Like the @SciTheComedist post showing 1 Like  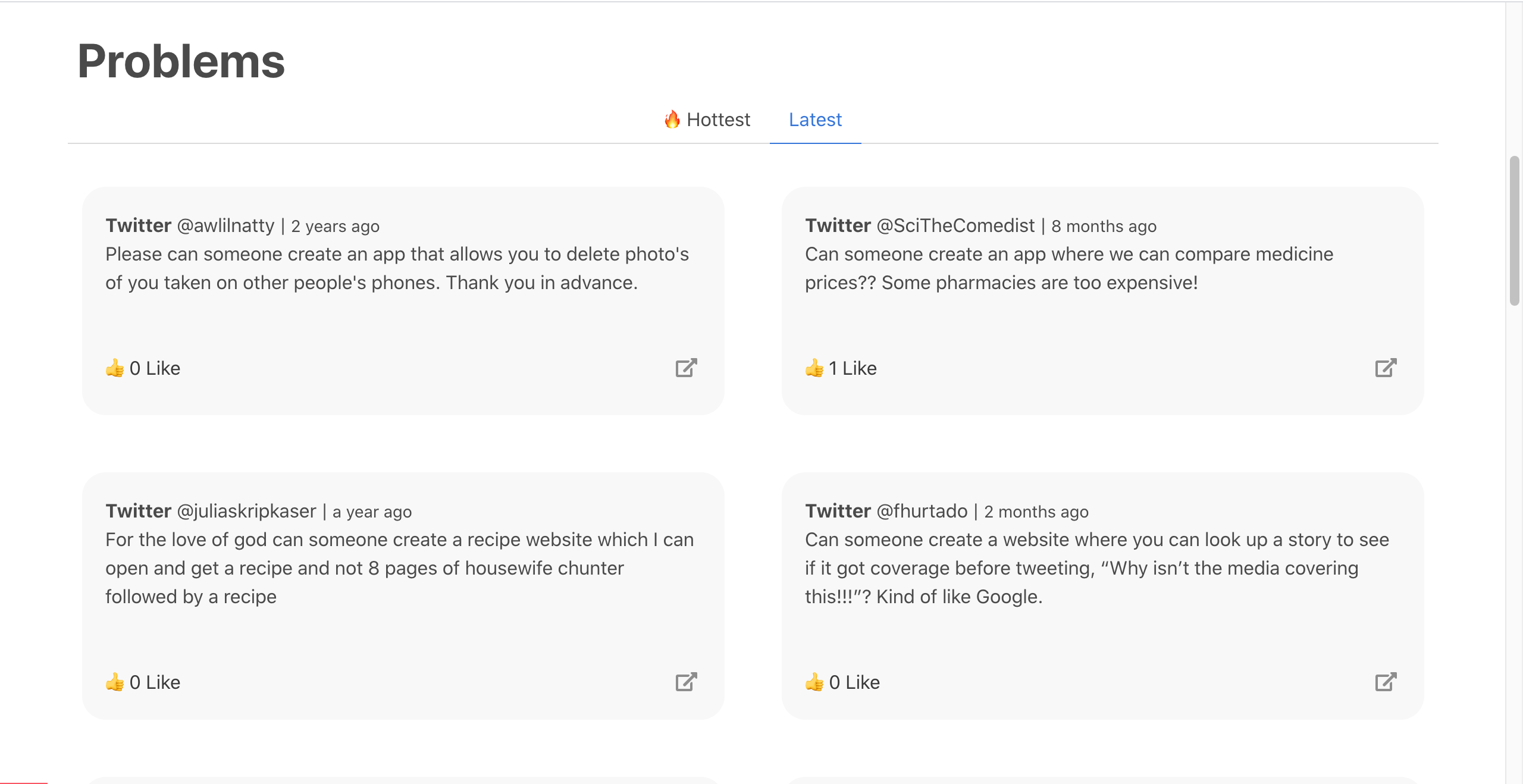click(853, 368)
